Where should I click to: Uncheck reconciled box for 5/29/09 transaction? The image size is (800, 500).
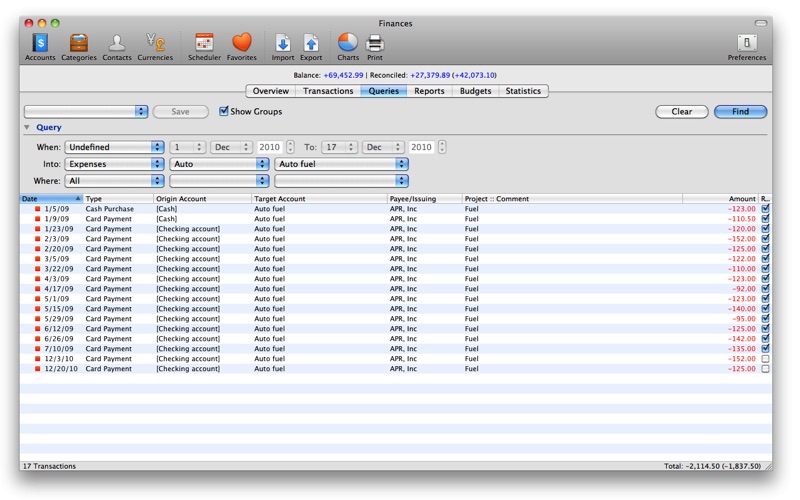point(765,318)
